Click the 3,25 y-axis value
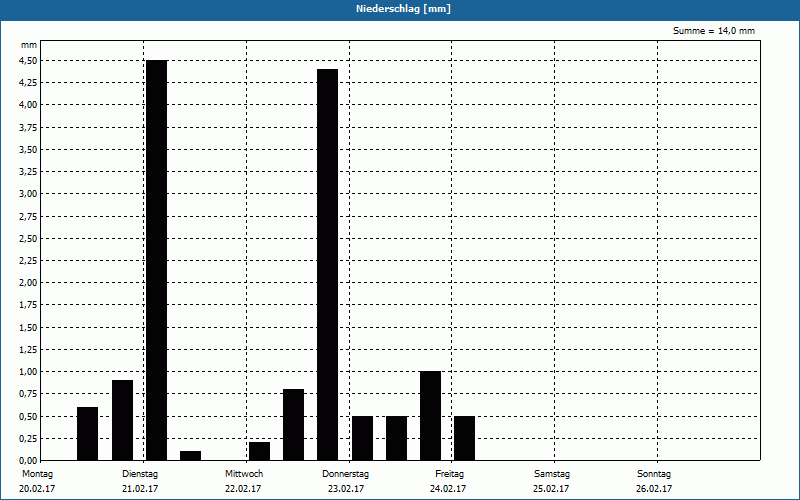Screen dimensions: 800x500 (28, 171)
